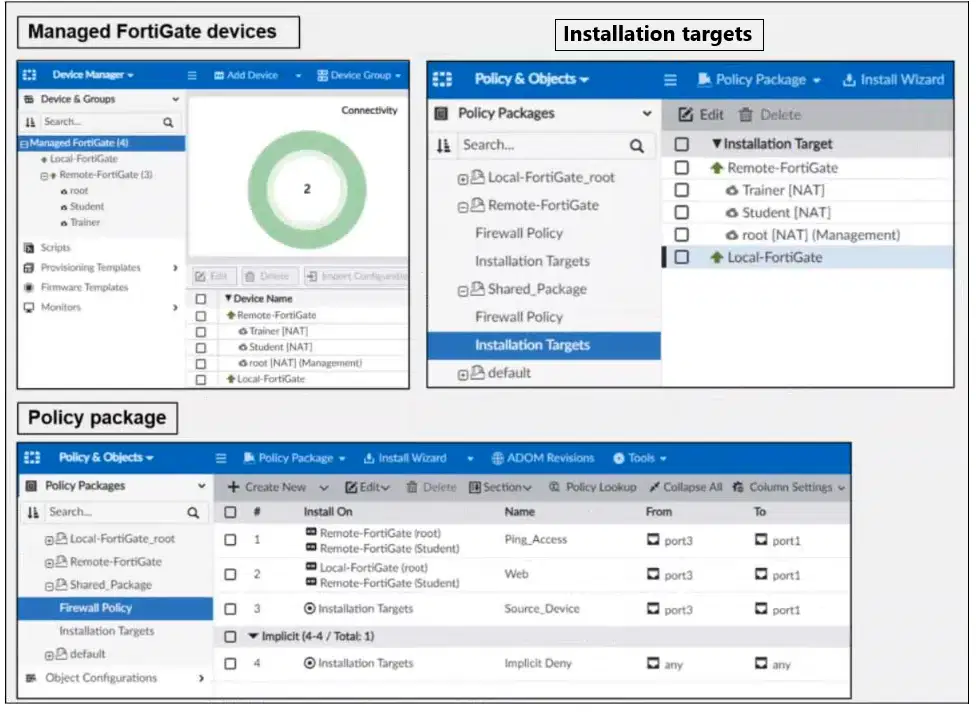
Task: Click Policy Lookup icon
Action: click(x=554, y=487)
